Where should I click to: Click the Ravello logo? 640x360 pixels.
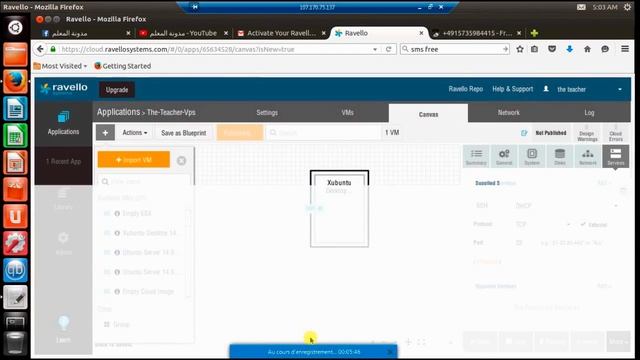coord(64,88)
